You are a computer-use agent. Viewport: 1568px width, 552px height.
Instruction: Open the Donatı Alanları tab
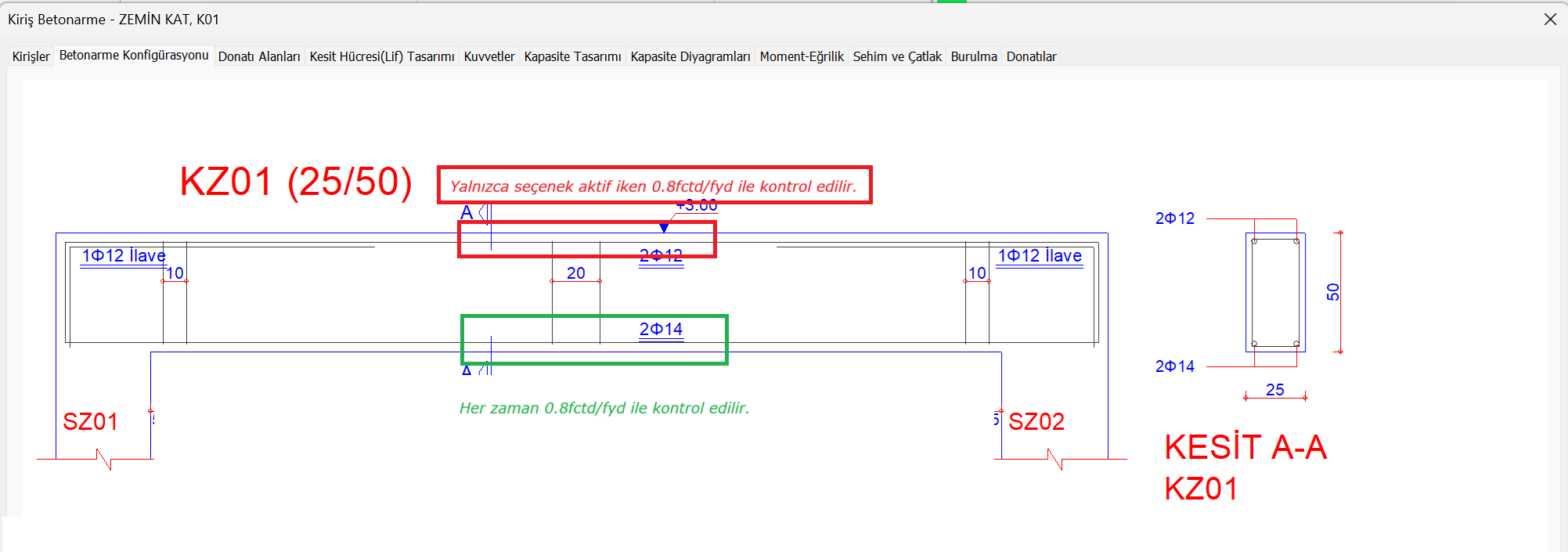[259, 56]
